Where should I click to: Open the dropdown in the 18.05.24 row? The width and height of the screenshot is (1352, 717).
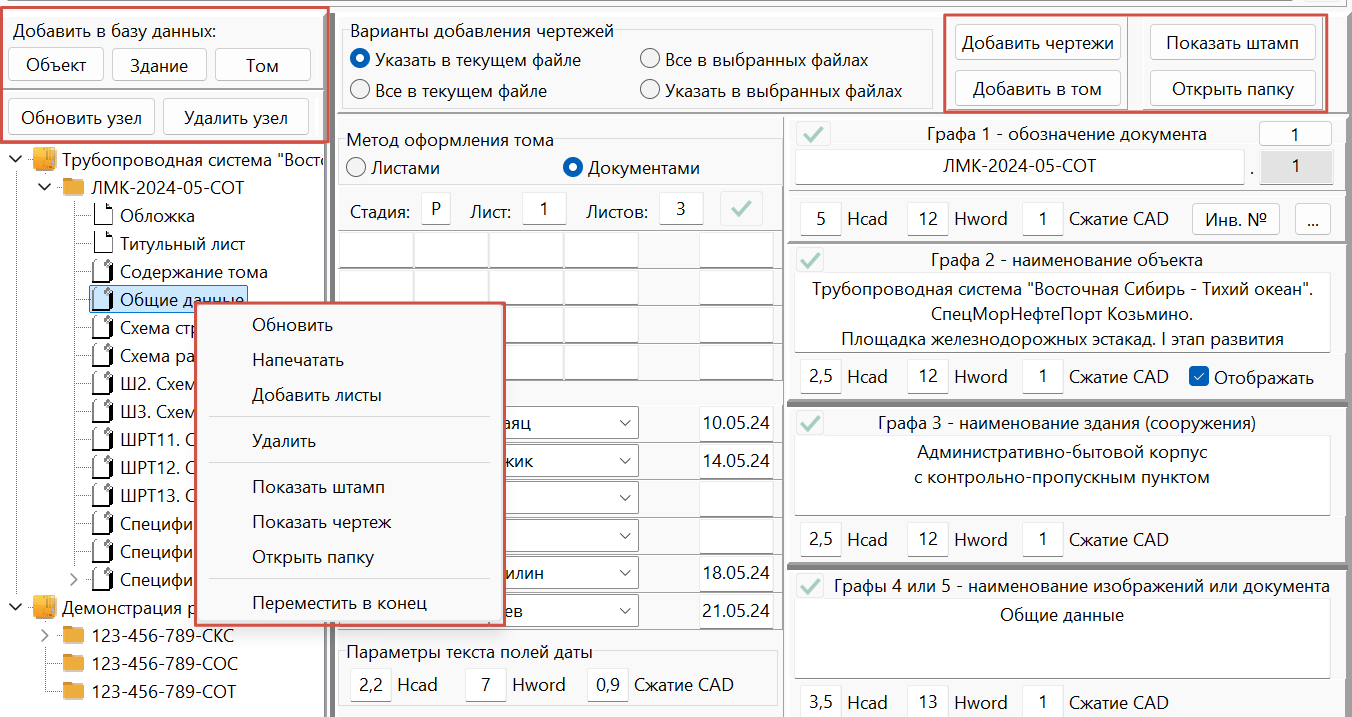tap(625, 573)
